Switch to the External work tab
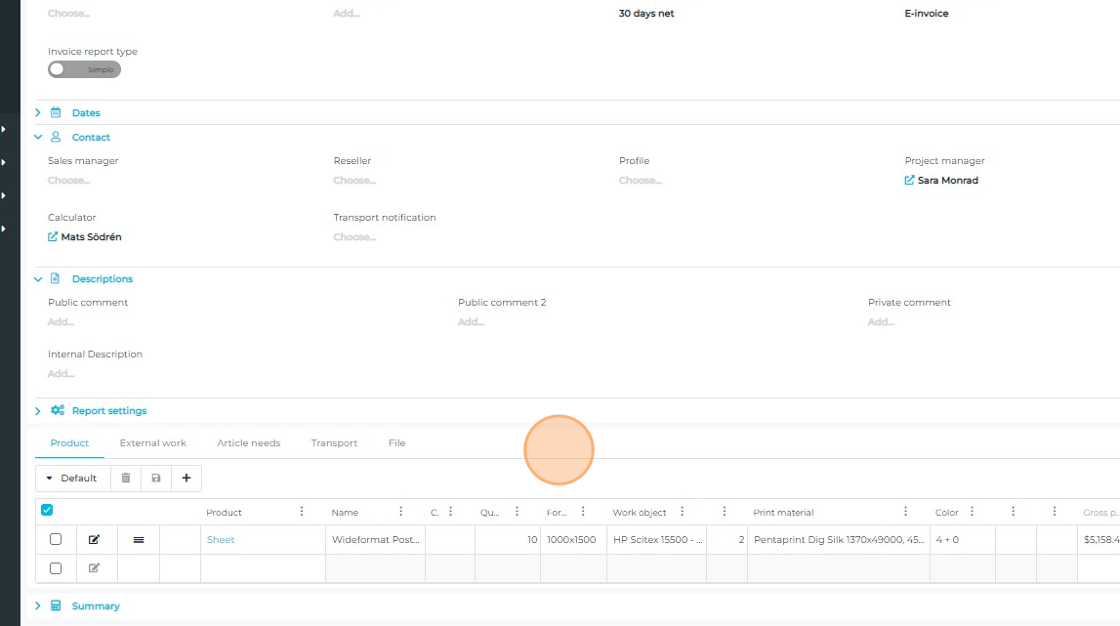The image size is (1120, 626). point(153,443)
